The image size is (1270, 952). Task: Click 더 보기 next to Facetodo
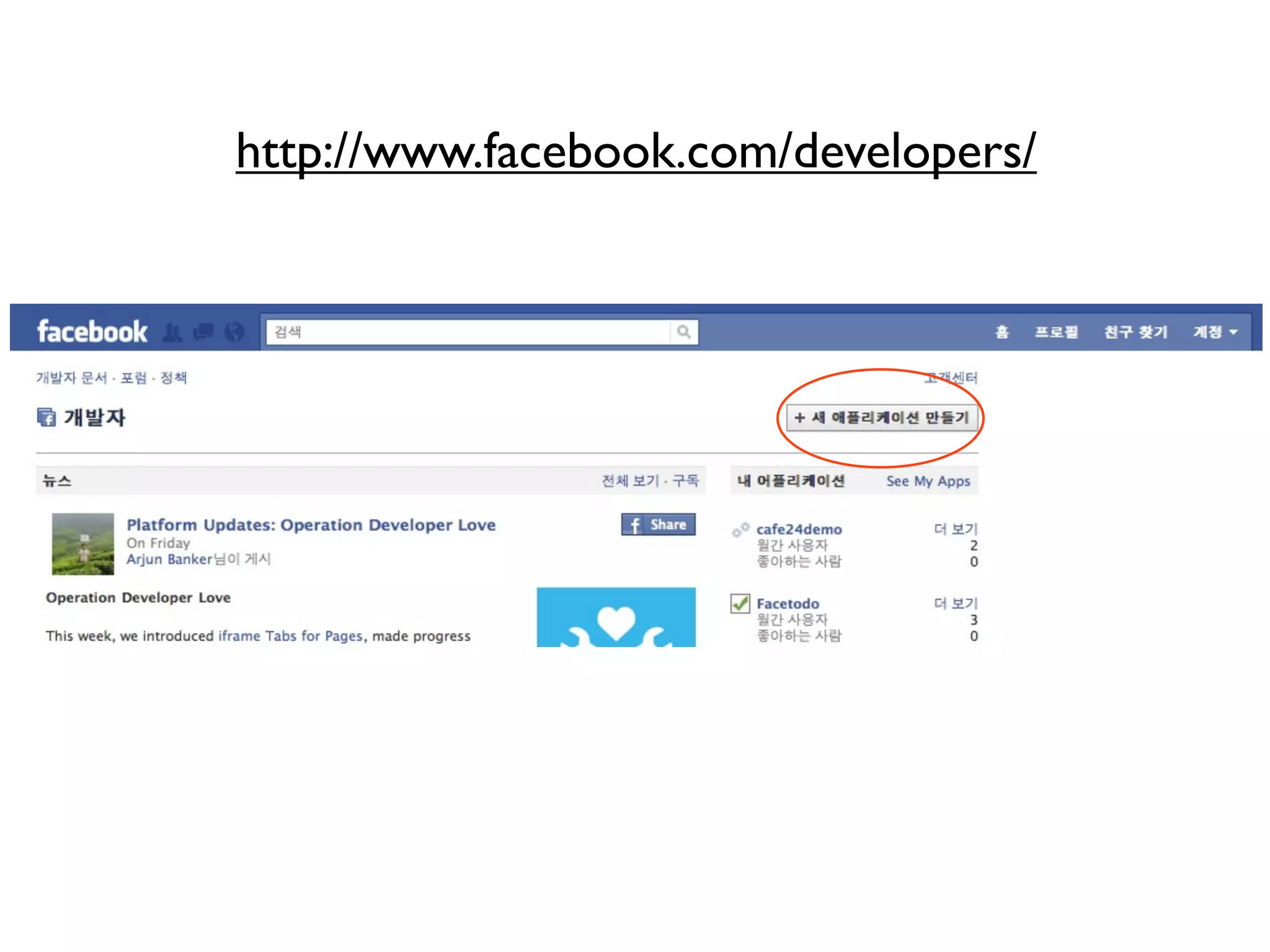pos(956,603)
